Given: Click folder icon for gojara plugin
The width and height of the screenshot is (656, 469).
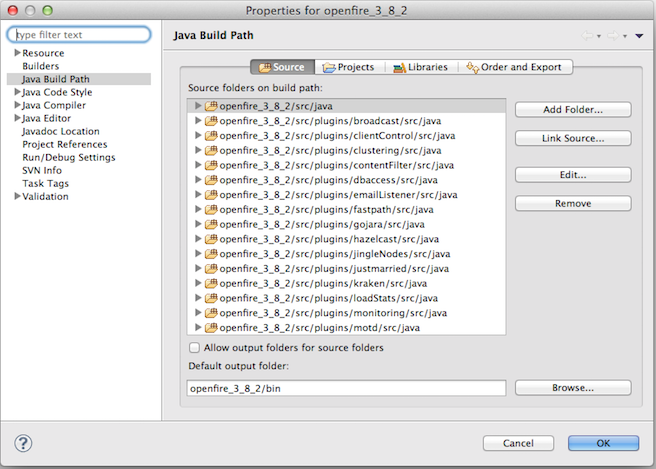Looking at the screenshot, I should point(211,224).
